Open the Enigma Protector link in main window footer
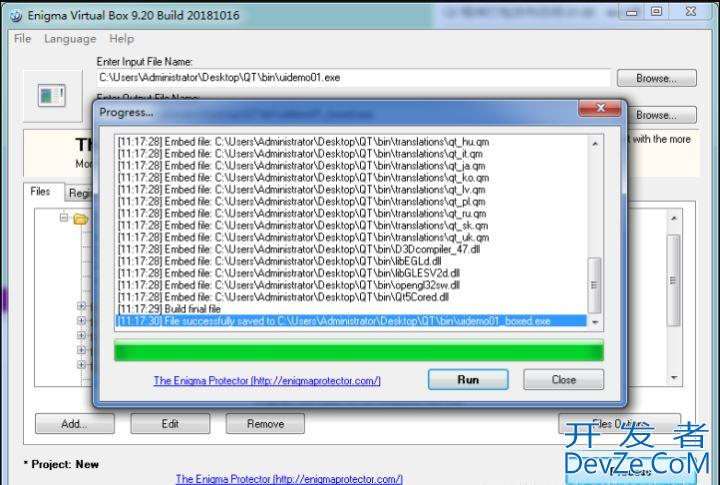The height and width of the screenshot is (485, 720). (x=289, y=479)
